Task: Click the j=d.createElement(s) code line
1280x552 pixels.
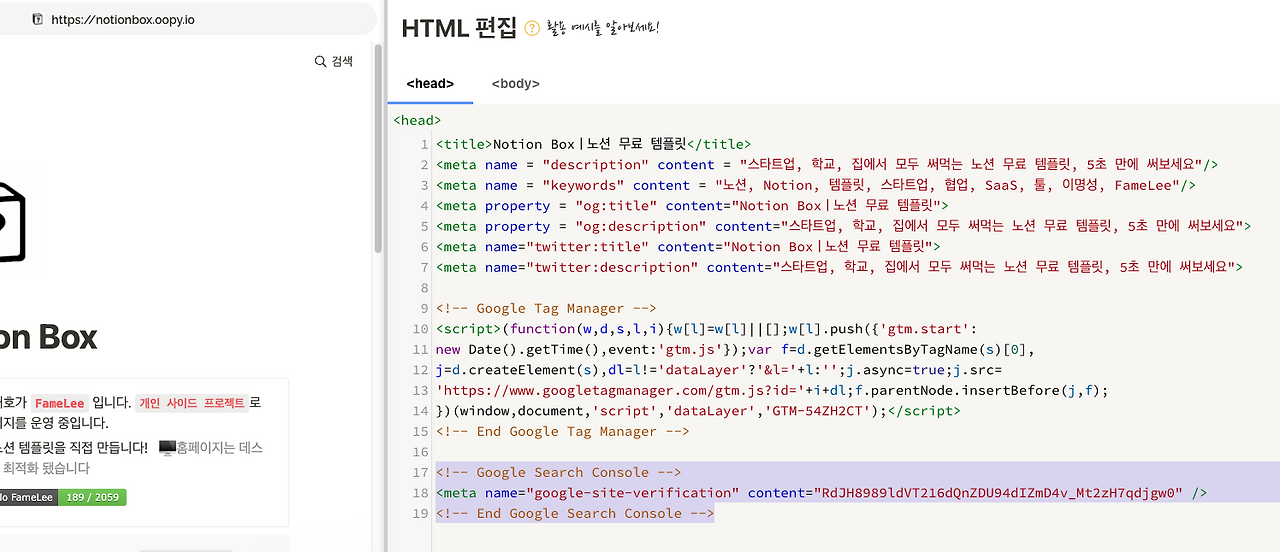Action: [719, 370]
